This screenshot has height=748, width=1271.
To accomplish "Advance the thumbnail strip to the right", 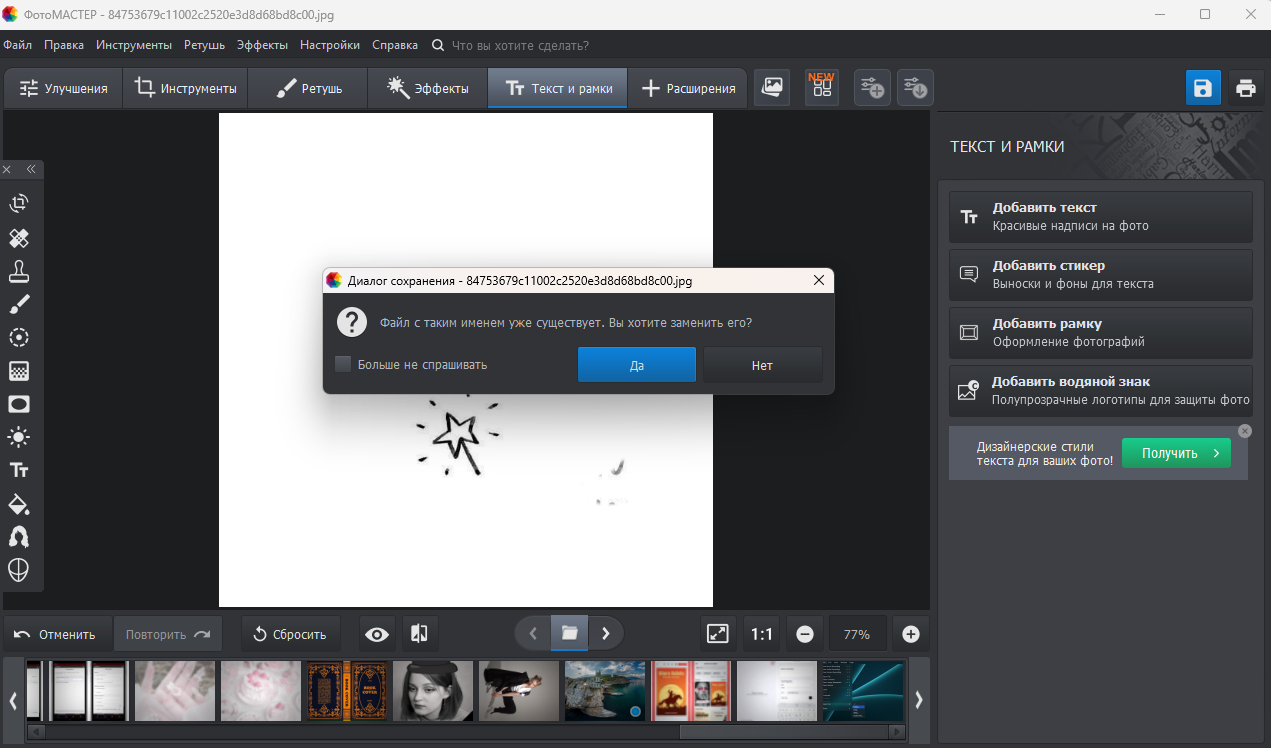I will (918, 700).
